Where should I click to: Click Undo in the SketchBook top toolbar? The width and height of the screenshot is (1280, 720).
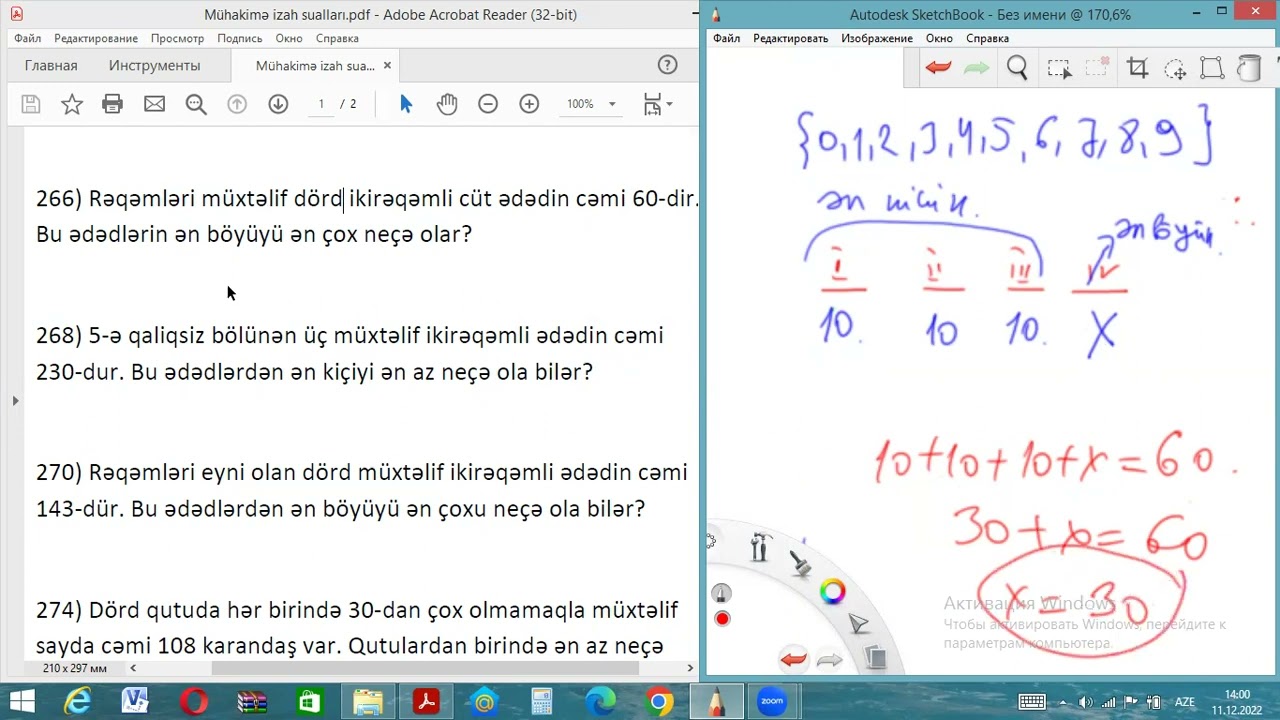[x=938, y=68]
